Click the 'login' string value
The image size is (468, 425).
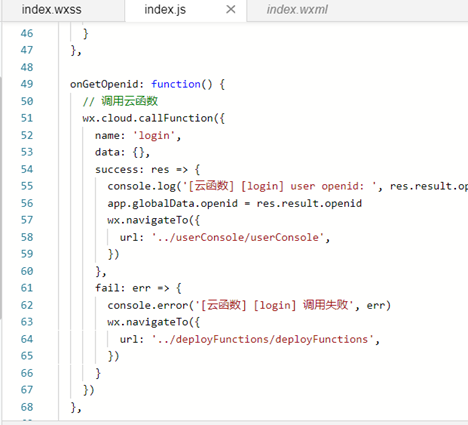(x=154, y=135)
